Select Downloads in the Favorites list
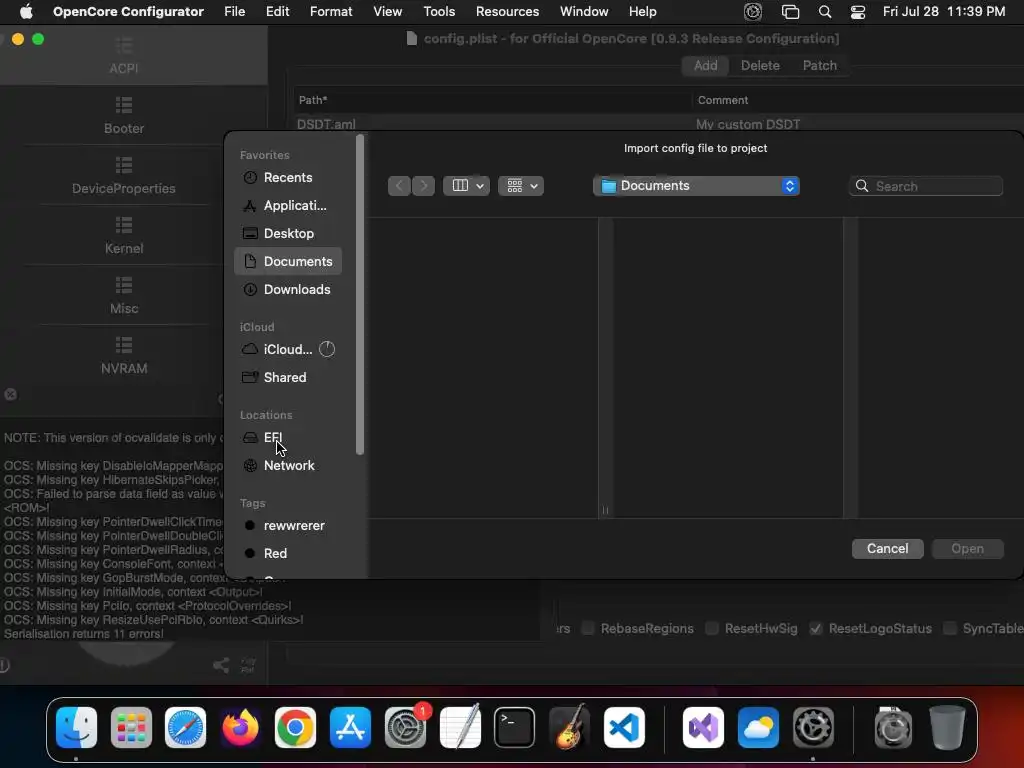Screen dimensions: 1024x768 point(287,289)
